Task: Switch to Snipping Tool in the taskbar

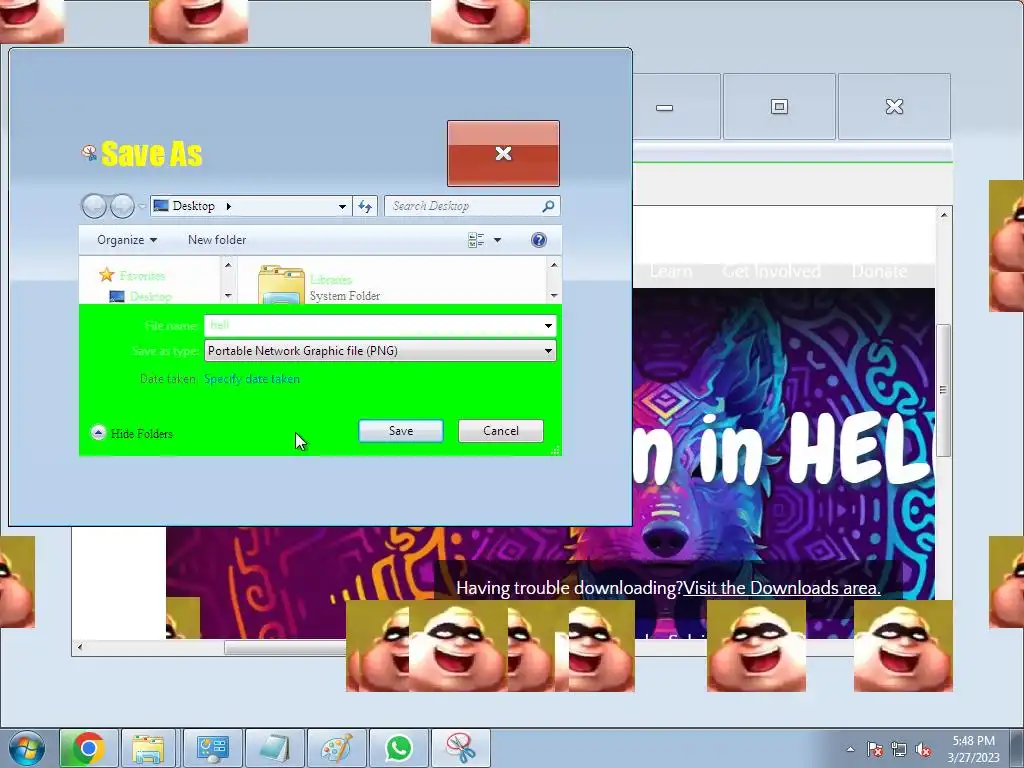Action: pos(460,748)
